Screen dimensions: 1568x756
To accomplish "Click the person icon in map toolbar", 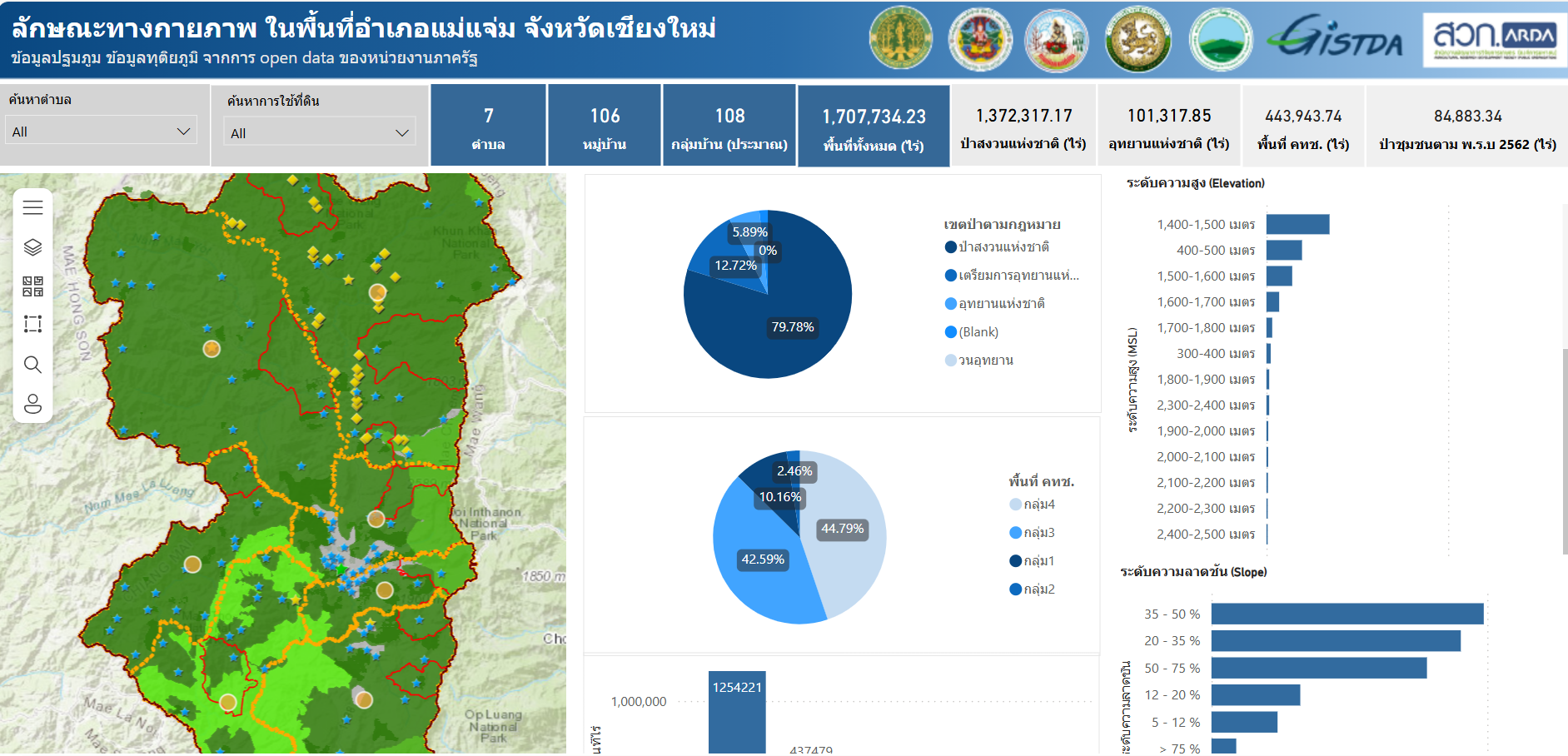I will tap(32, 404).
